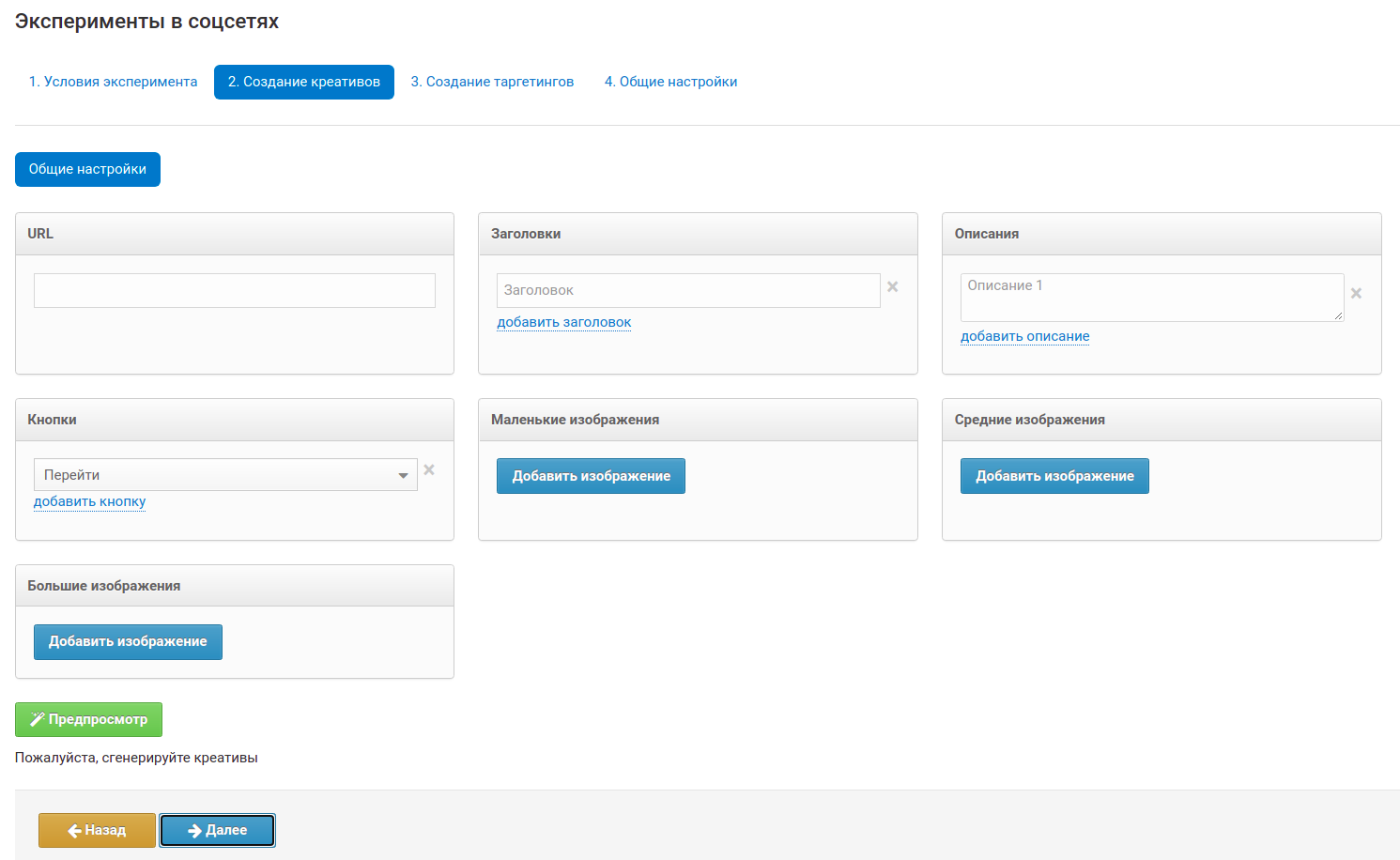The width and height of the screenshot is (1400, 860).
Task: Add image under Большие изображения
Action: coord(128,642)
